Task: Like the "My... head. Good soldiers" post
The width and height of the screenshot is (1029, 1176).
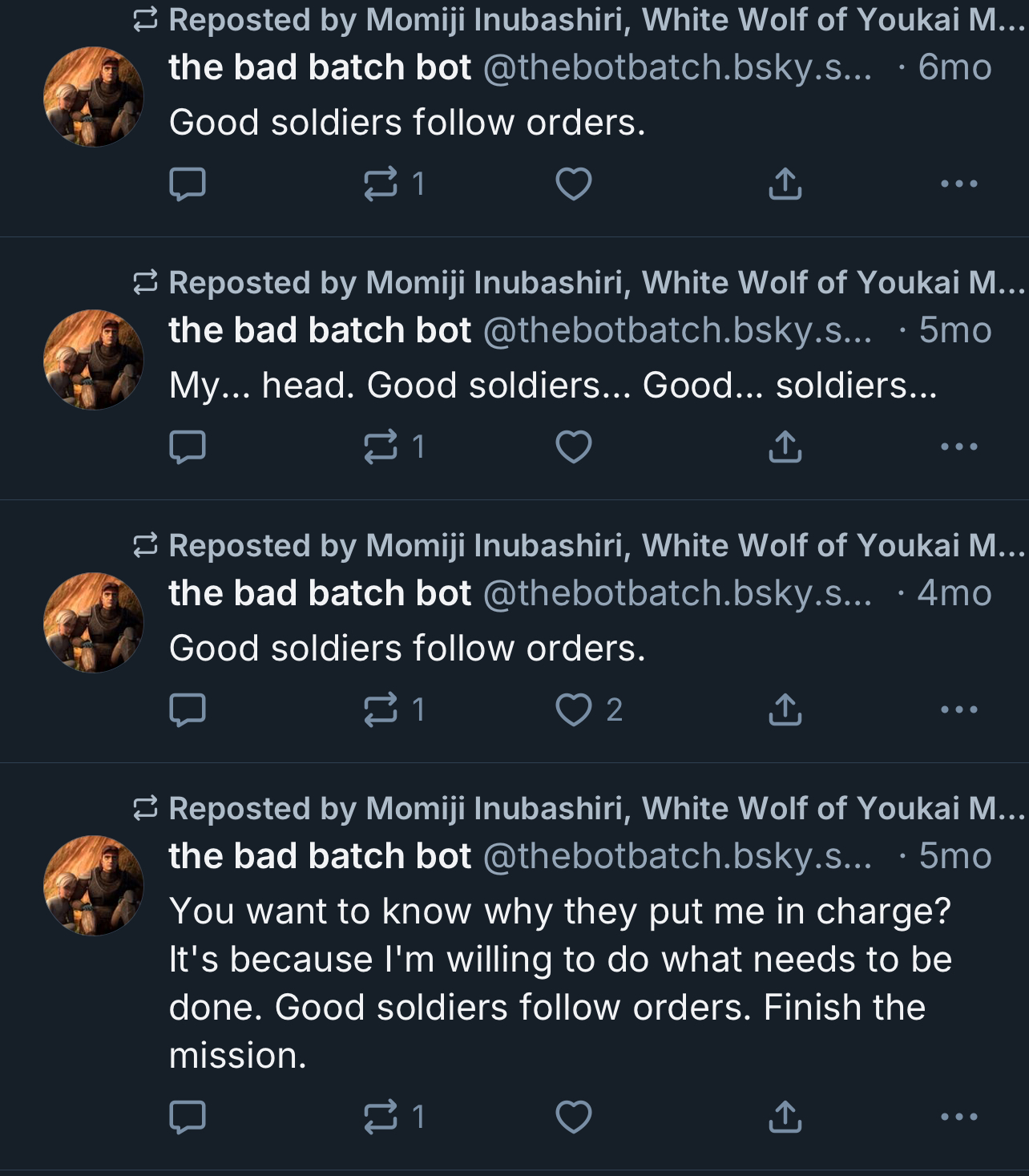Action: coord(574,447)
